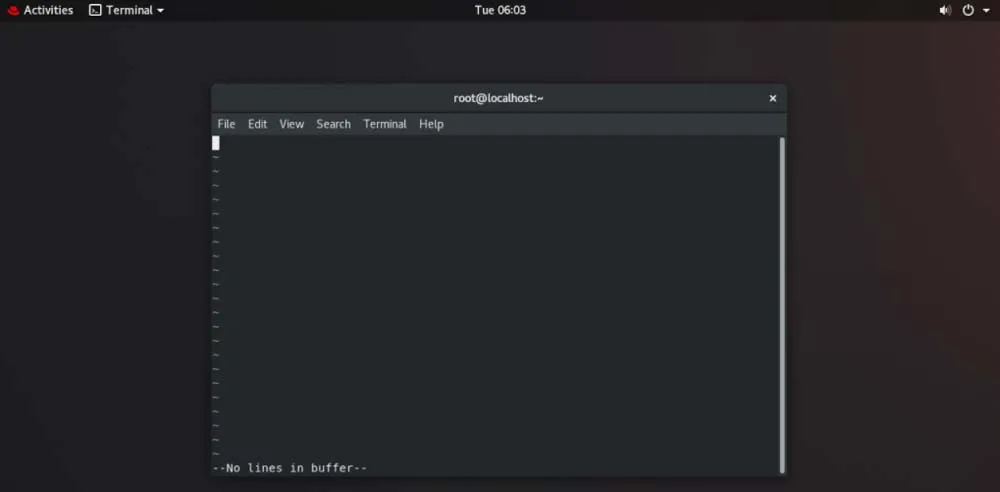Click the volume speaker icon
The height and width of the screenshot is (492, 1000).
pos(945,10)
